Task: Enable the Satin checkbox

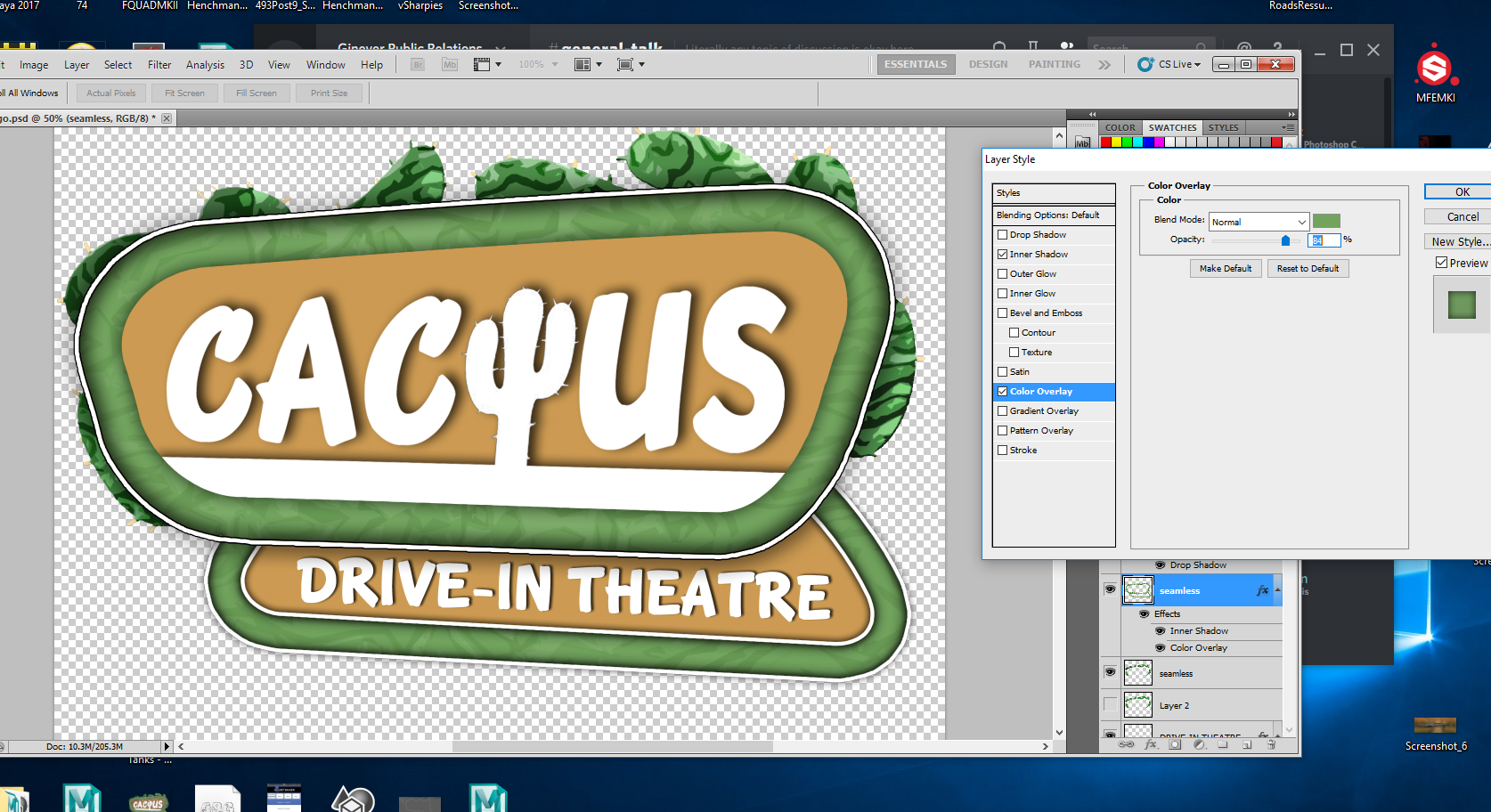Action: (1002, 371)
